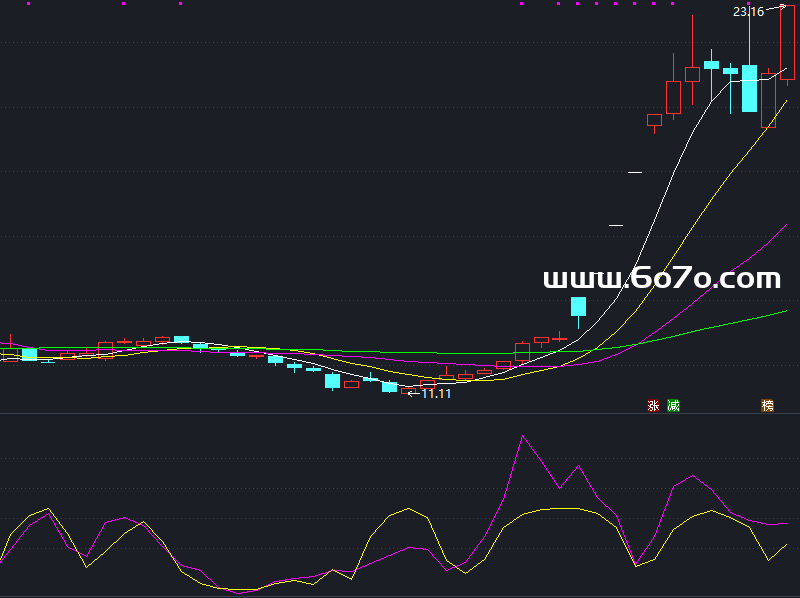This screenshot has width=800, height=598.
Task: Click the divider between chart and indicator panel
Action: (x=400, y=413)
